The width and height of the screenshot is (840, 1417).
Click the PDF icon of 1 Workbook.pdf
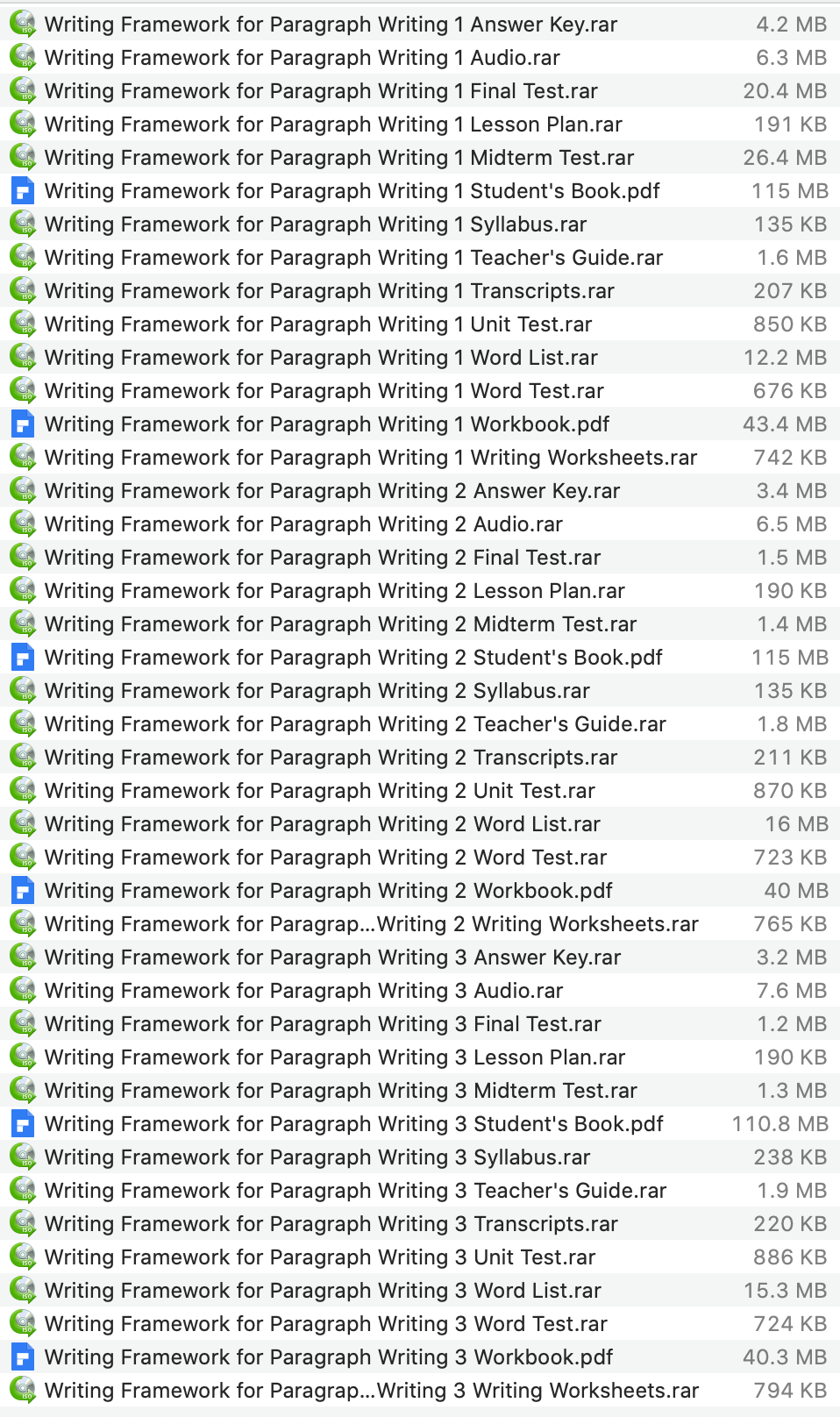click(x=23, y=424)
